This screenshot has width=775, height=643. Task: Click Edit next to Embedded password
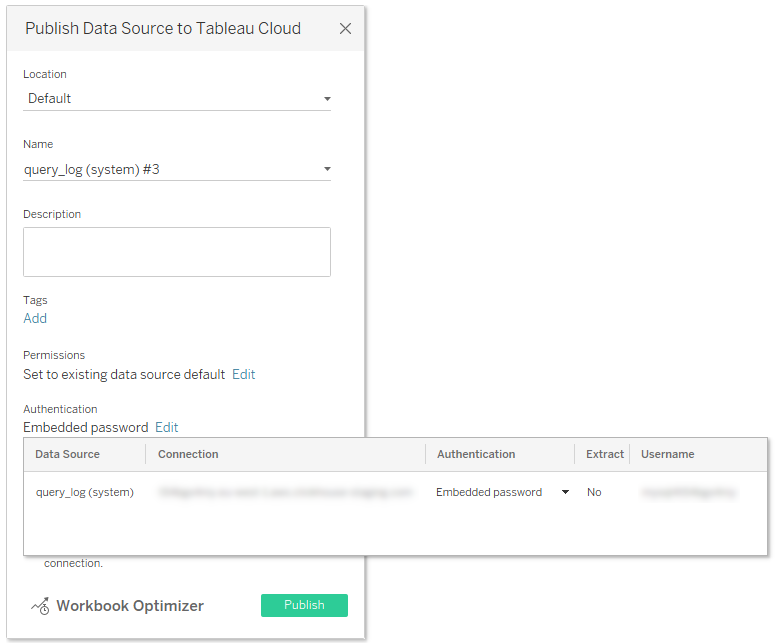166,427
